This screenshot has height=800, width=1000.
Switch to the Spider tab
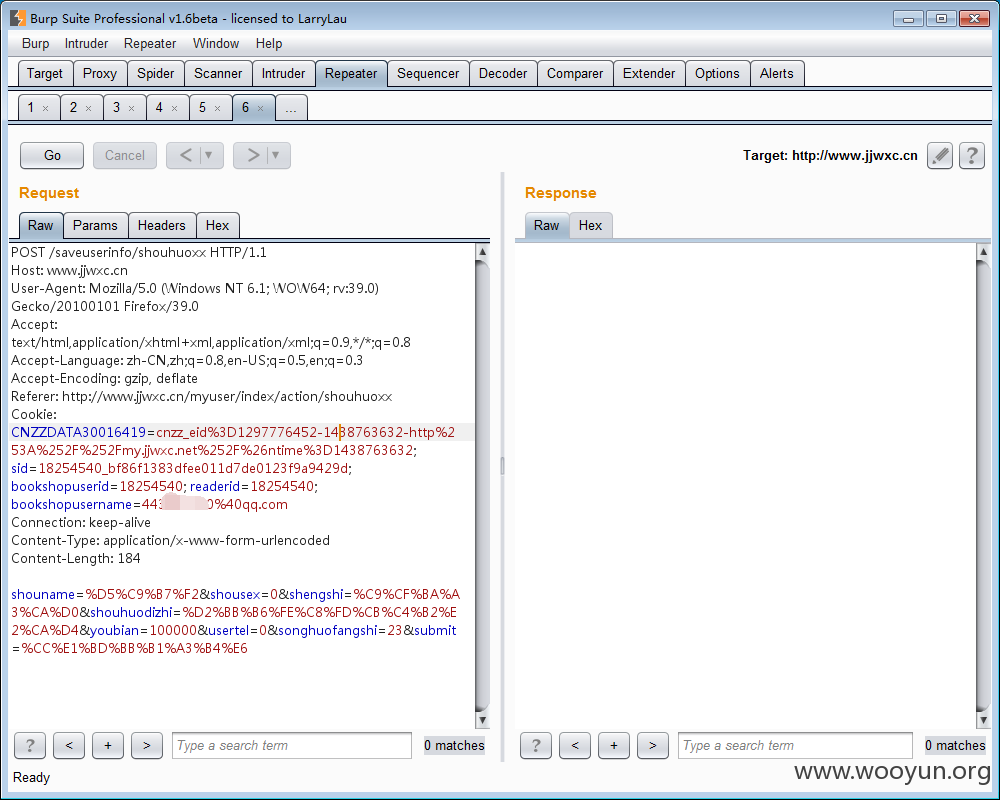click(x=156, y=73)
